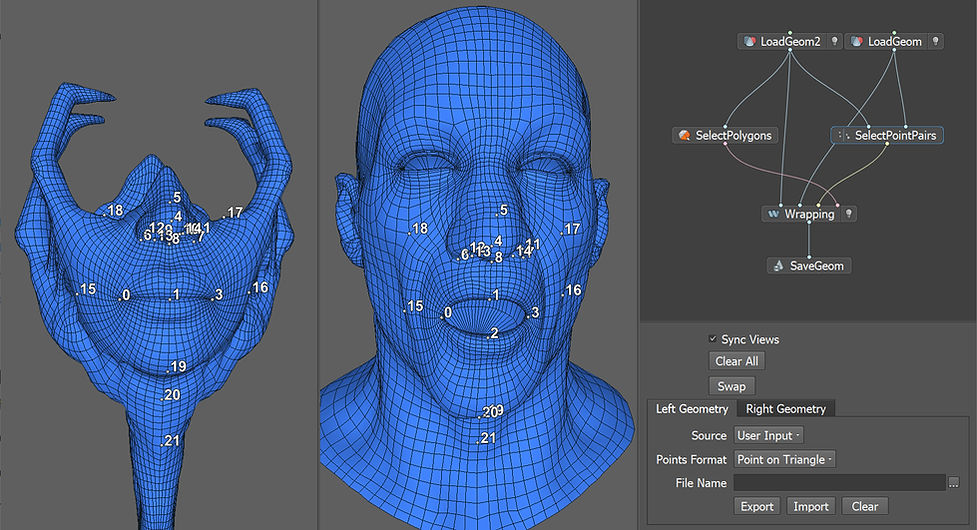The width and height of the screenshot is (977, 530).
Task: Click the LoadGeom2 node icon
Action: pyautogui.click(x=749, y=42)
